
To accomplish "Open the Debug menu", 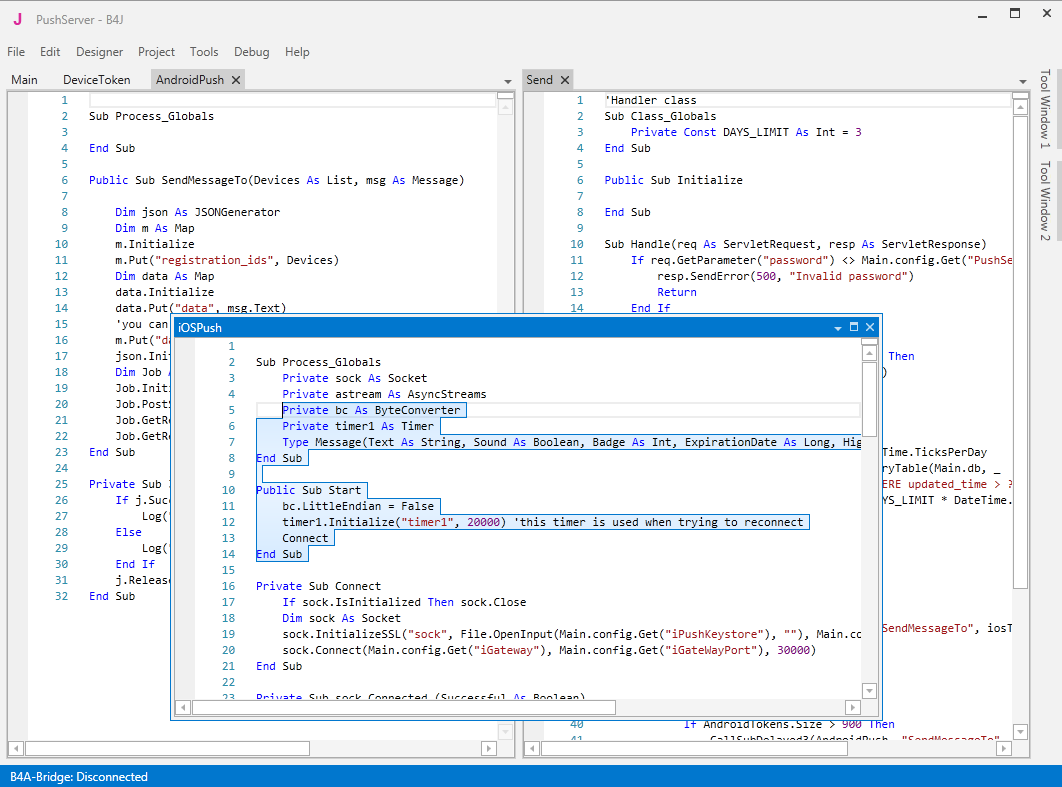I will pos(251,52).
